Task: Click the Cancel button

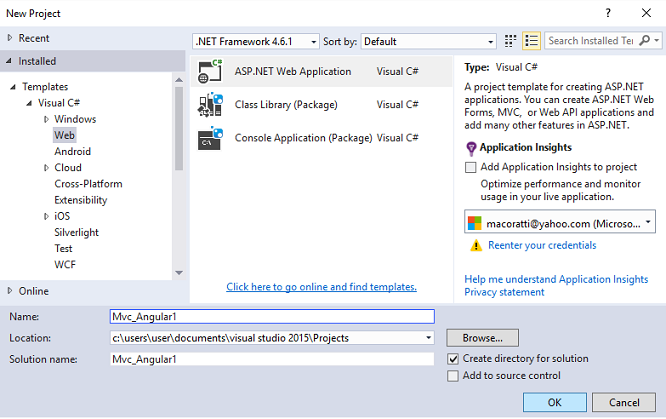Action: tap(624, 402)
